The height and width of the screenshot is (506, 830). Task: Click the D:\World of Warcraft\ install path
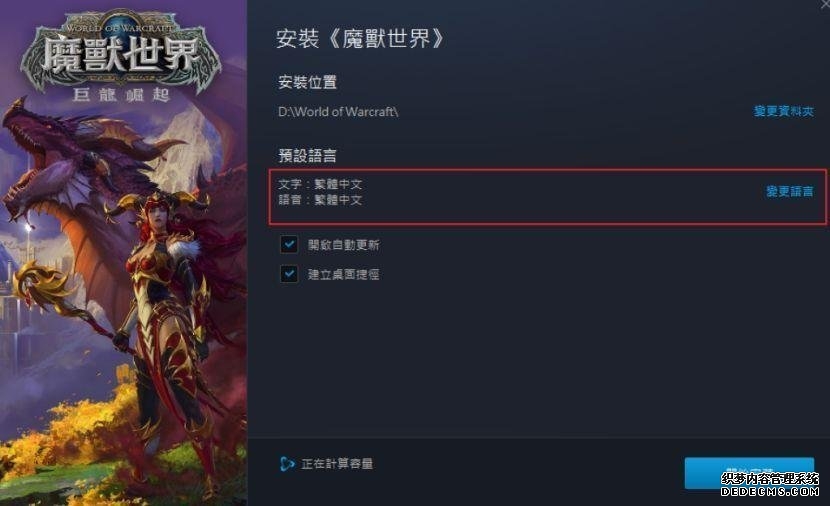pyautogui.click(x=338, y=112)
